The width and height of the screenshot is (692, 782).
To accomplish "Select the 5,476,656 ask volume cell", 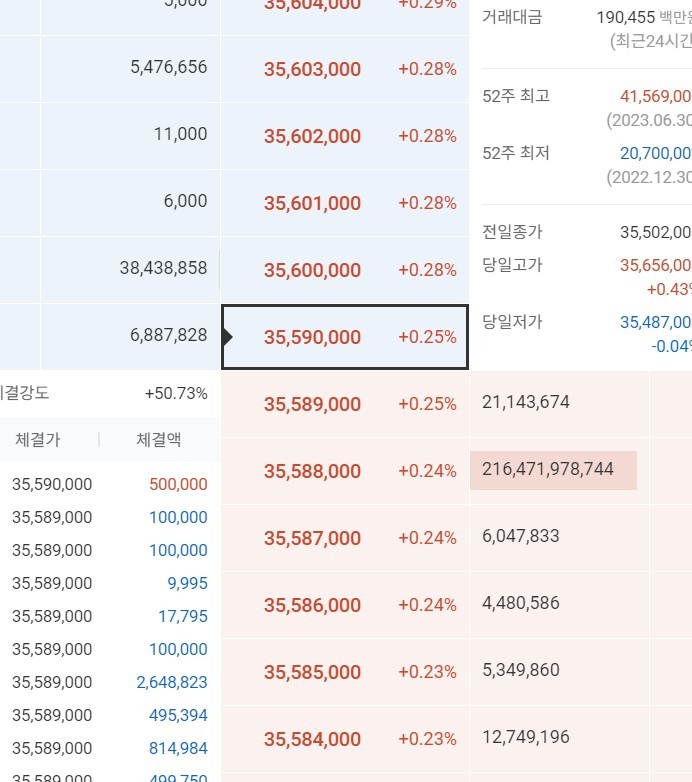I will pyautogui.click(x=168, y=67).
